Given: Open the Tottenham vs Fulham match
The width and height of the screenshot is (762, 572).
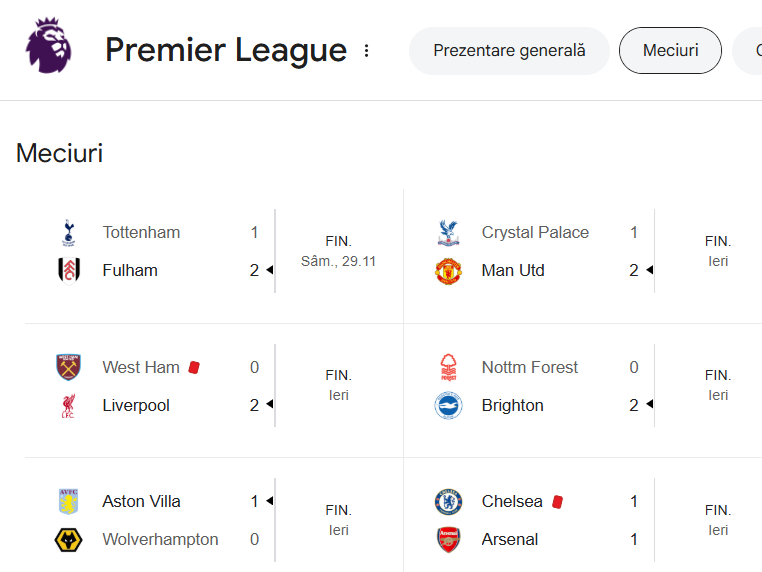Looking at the screenshot, I should [x=214, y=252].
